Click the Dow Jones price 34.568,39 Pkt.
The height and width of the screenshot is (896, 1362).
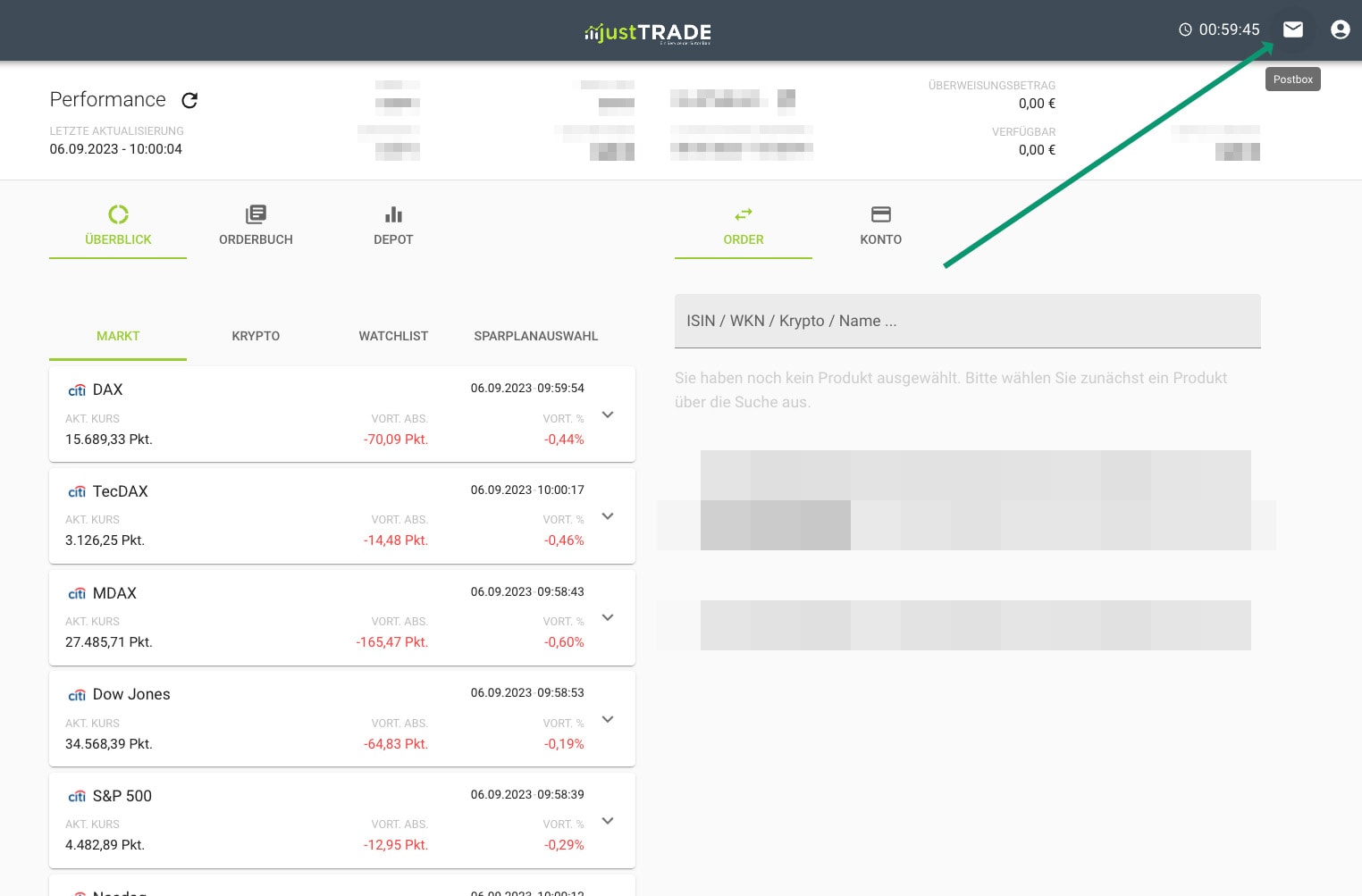(109, 744)
